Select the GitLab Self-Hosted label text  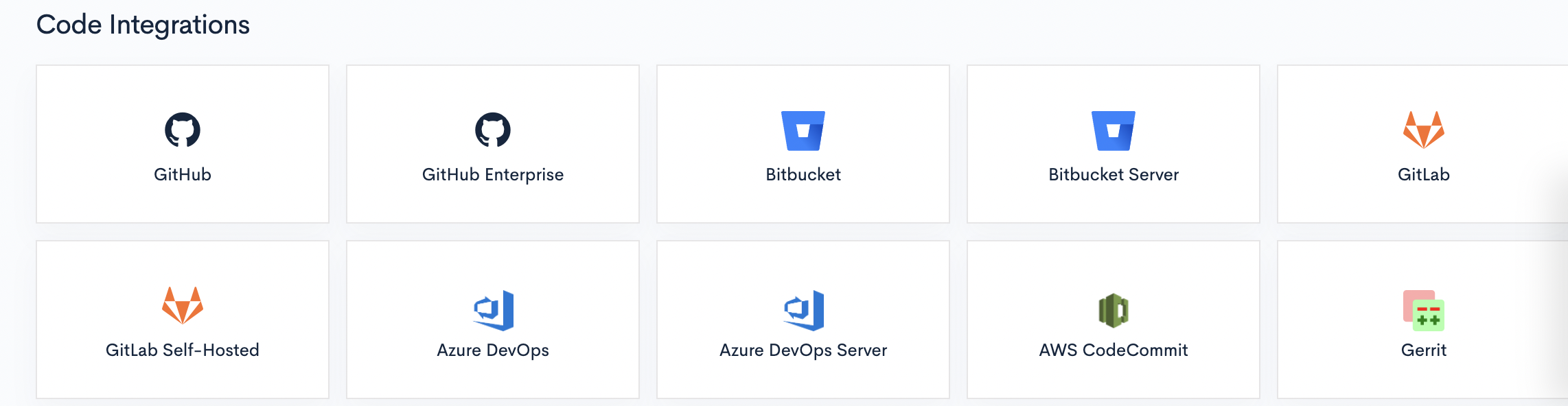click(x=183, y=350)
